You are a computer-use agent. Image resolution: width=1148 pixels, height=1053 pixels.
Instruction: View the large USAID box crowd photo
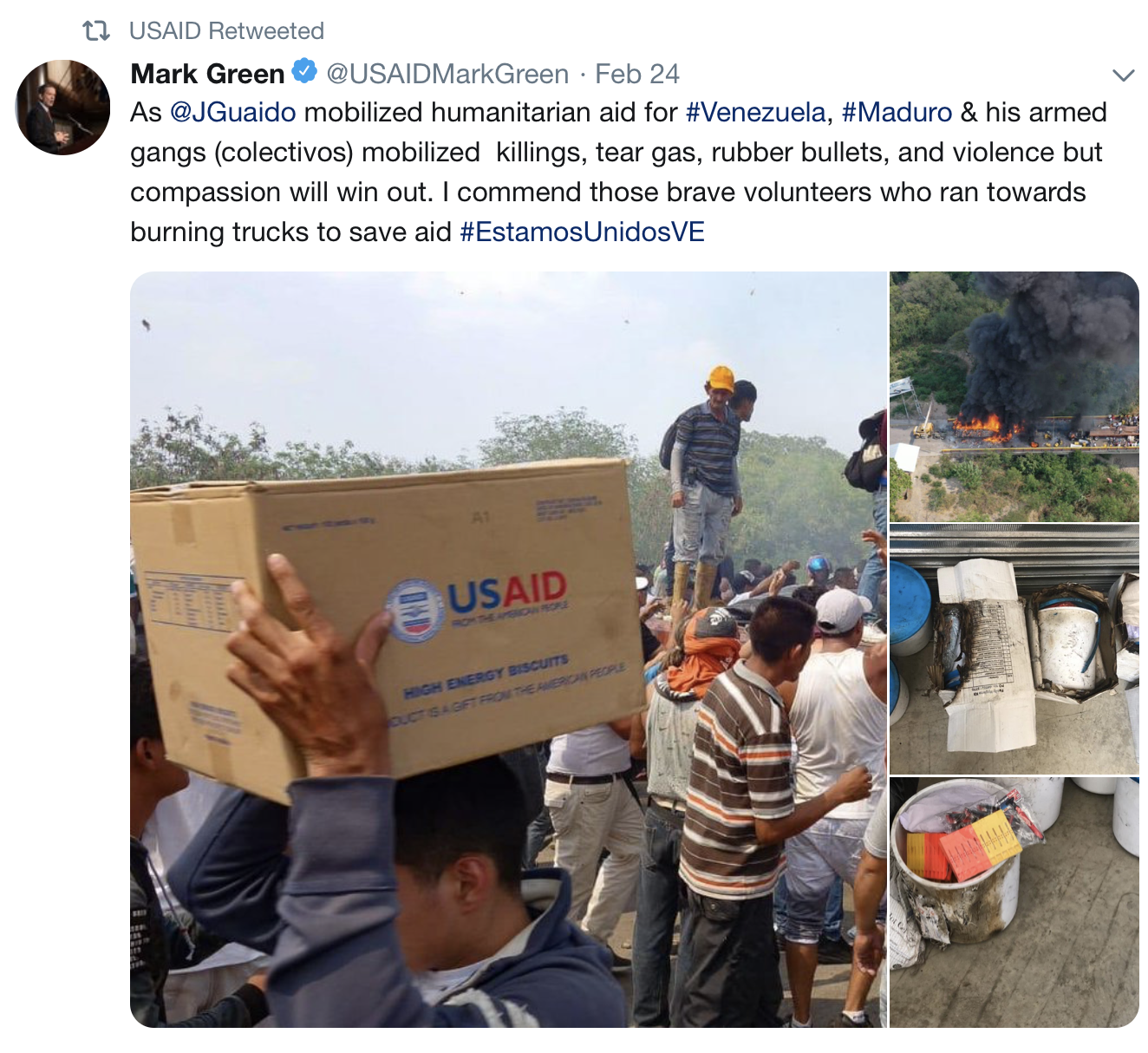click(508, 650)
